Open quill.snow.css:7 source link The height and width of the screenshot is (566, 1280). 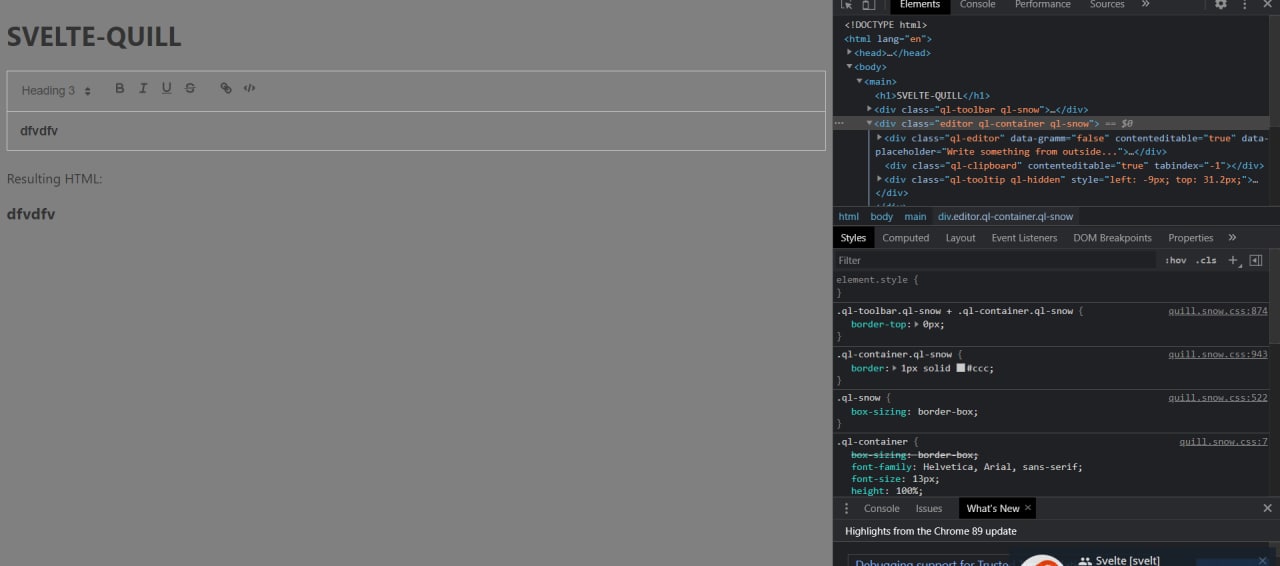click(1223, 442)
